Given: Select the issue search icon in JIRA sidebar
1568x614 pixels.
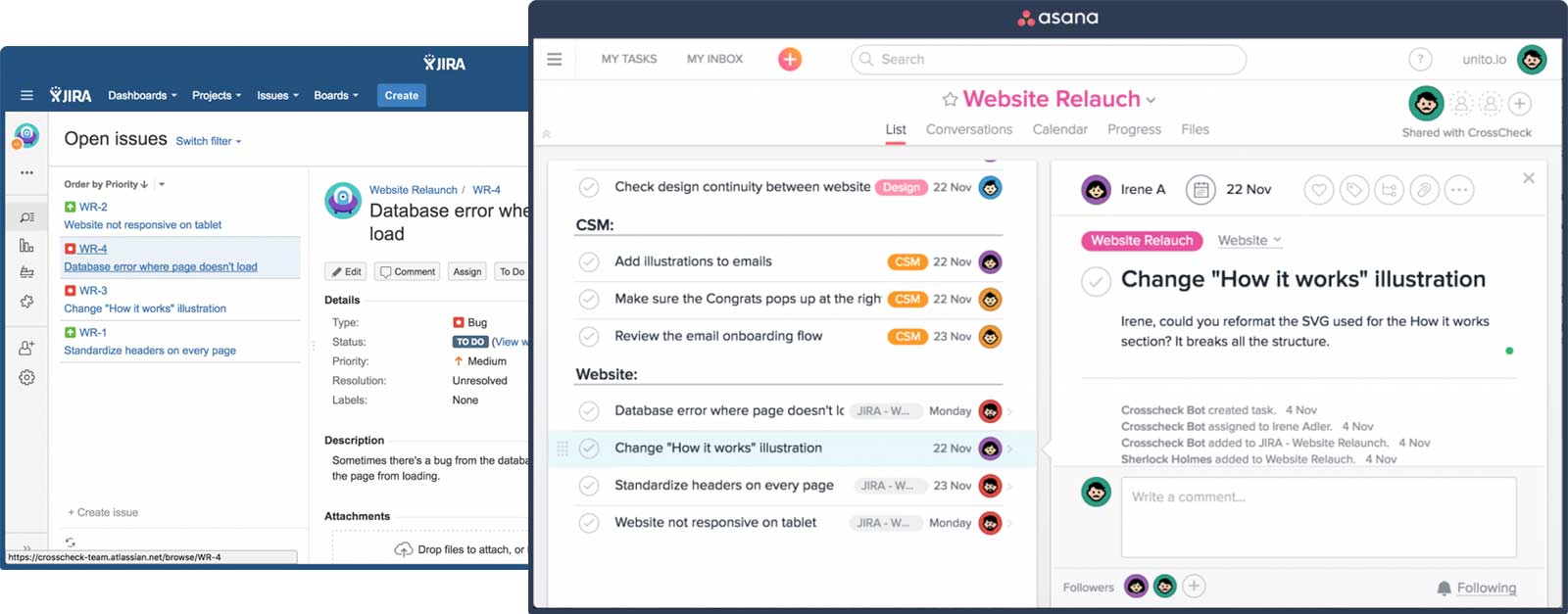Looking at the screenshot, I should pyautogui.click(x=26, y=216).
